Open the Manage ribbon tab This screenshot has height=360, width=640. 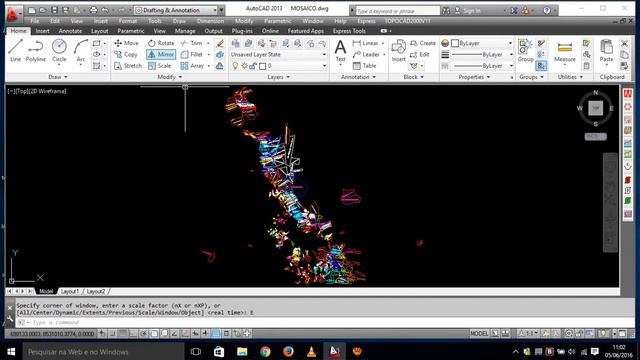[x=184, y=31]
